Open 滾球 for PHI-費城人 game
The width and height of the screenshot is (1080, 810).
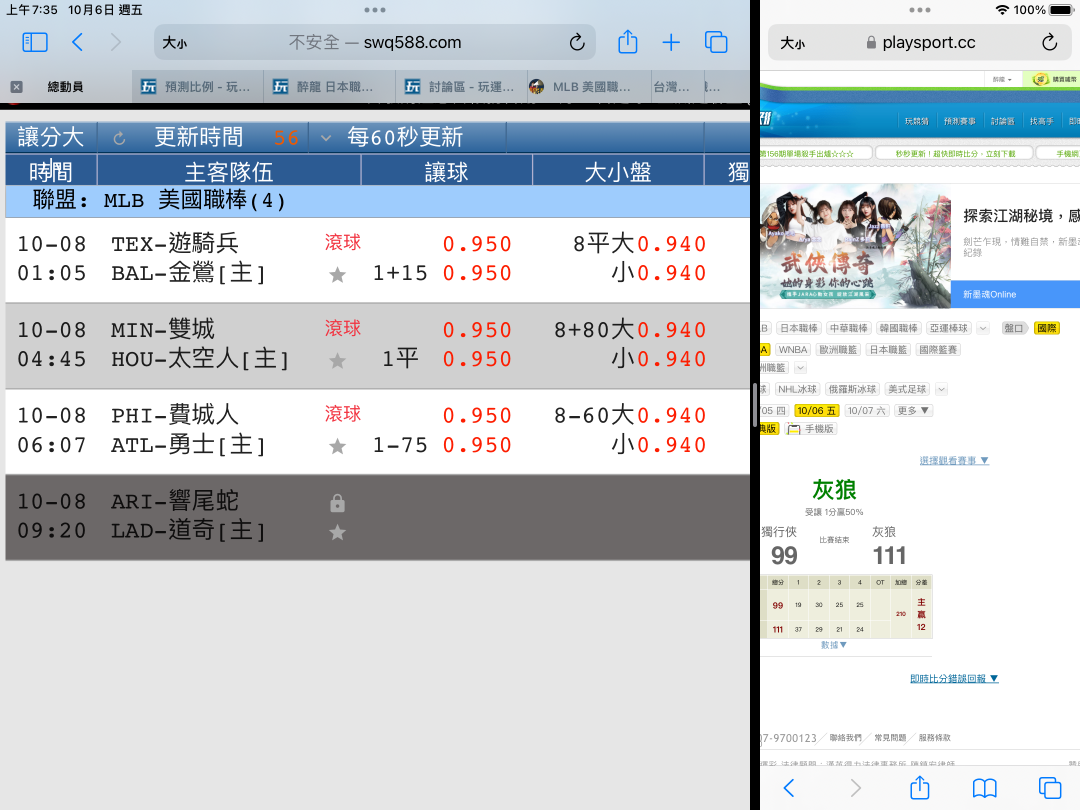tap(343, 414)
